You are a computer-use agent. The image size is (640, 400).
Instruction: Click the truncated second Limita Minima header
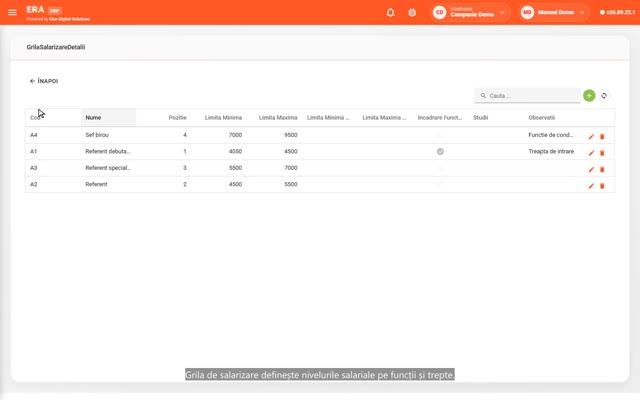(328, 118)
